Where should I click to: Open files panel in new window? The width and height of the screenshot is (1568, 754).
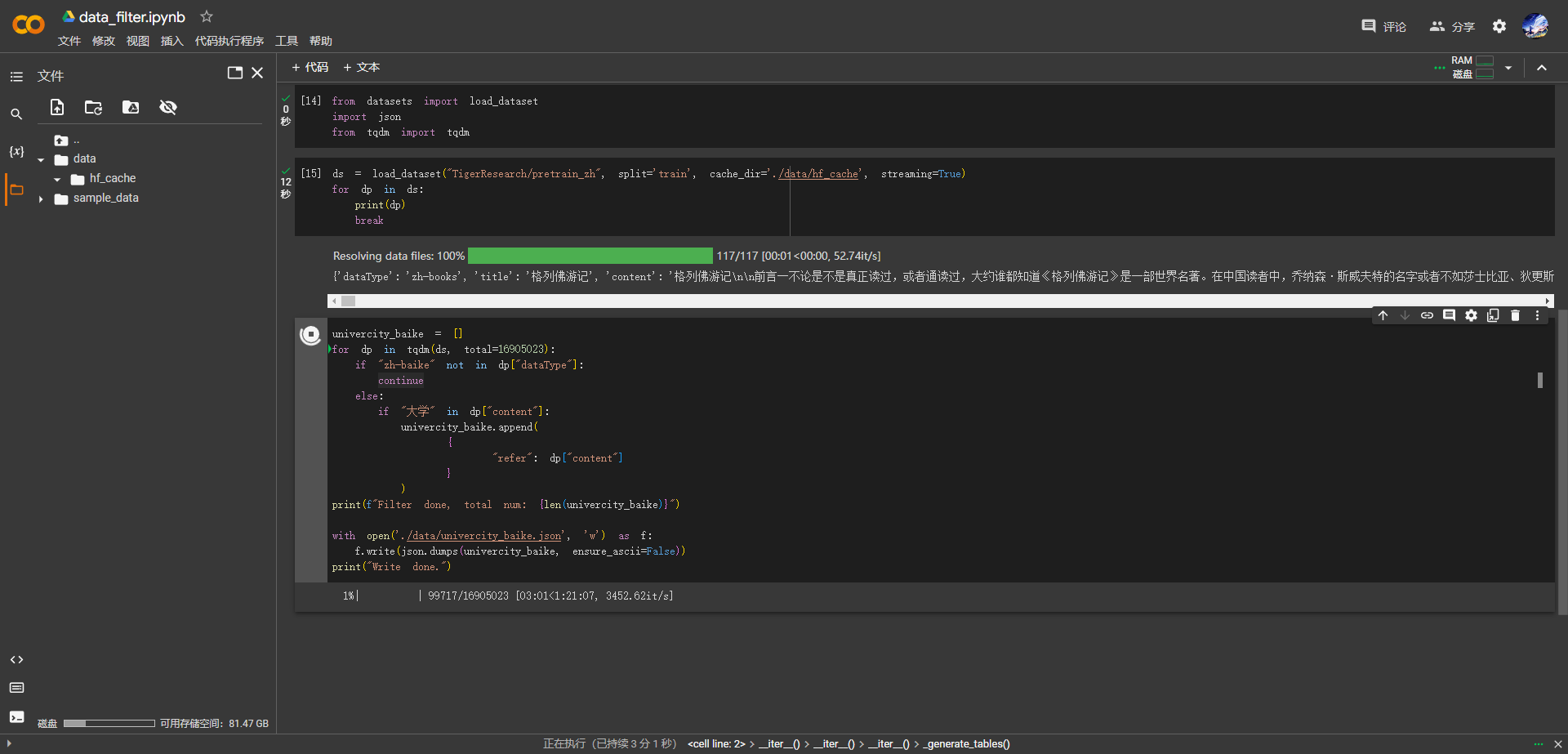coord(235,73)
